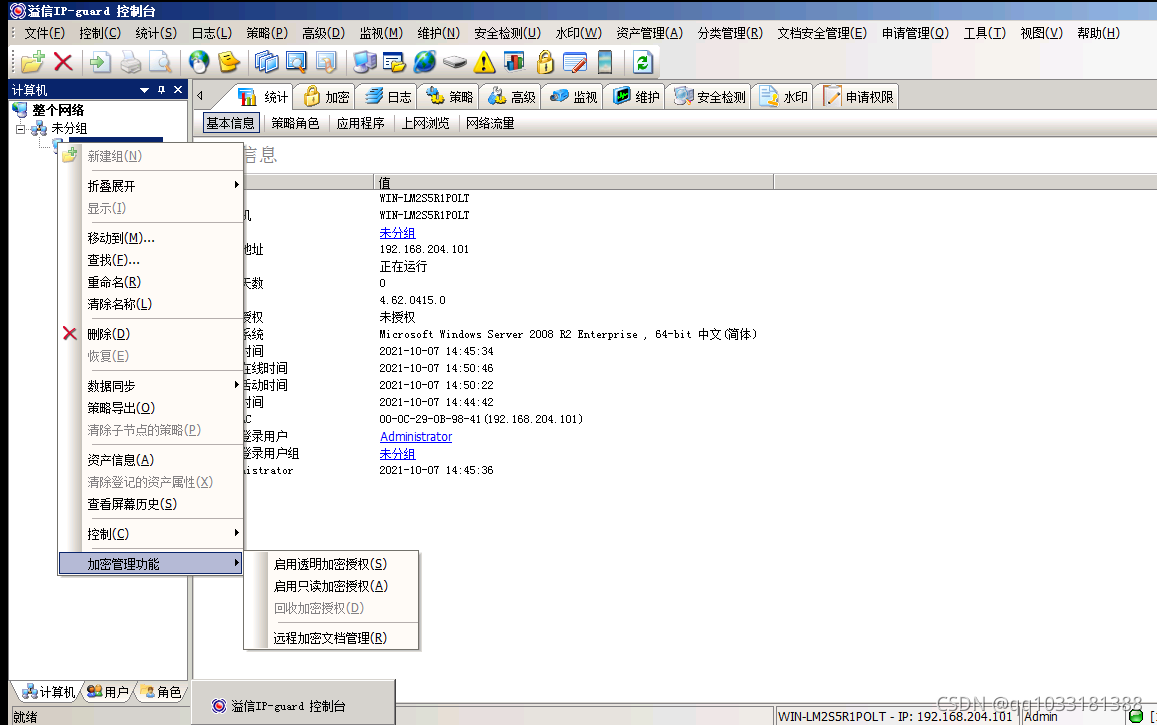Click the Internet Explorer globe toolbar icon

click(424, 63)
